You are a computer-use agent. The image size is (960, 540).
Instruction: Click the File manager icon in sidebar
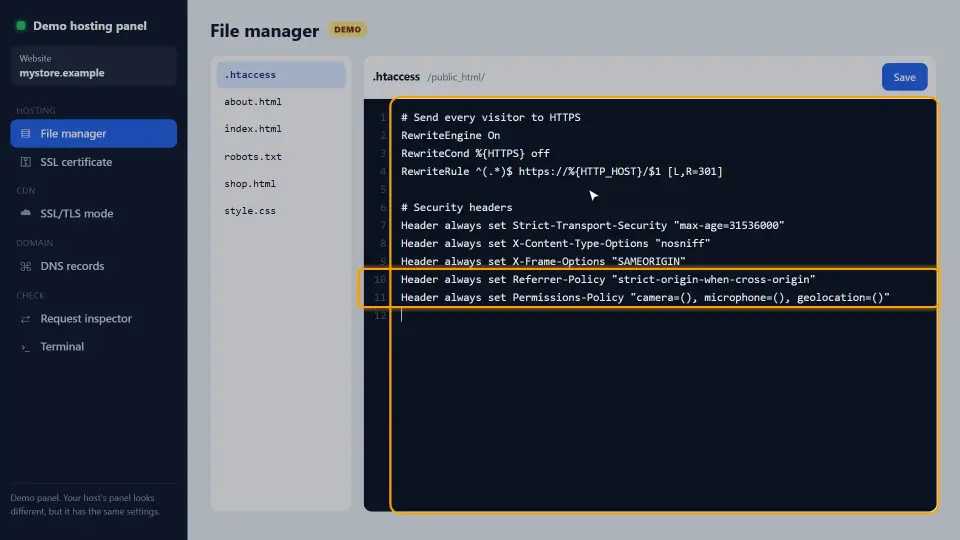[x=25, y=133]
